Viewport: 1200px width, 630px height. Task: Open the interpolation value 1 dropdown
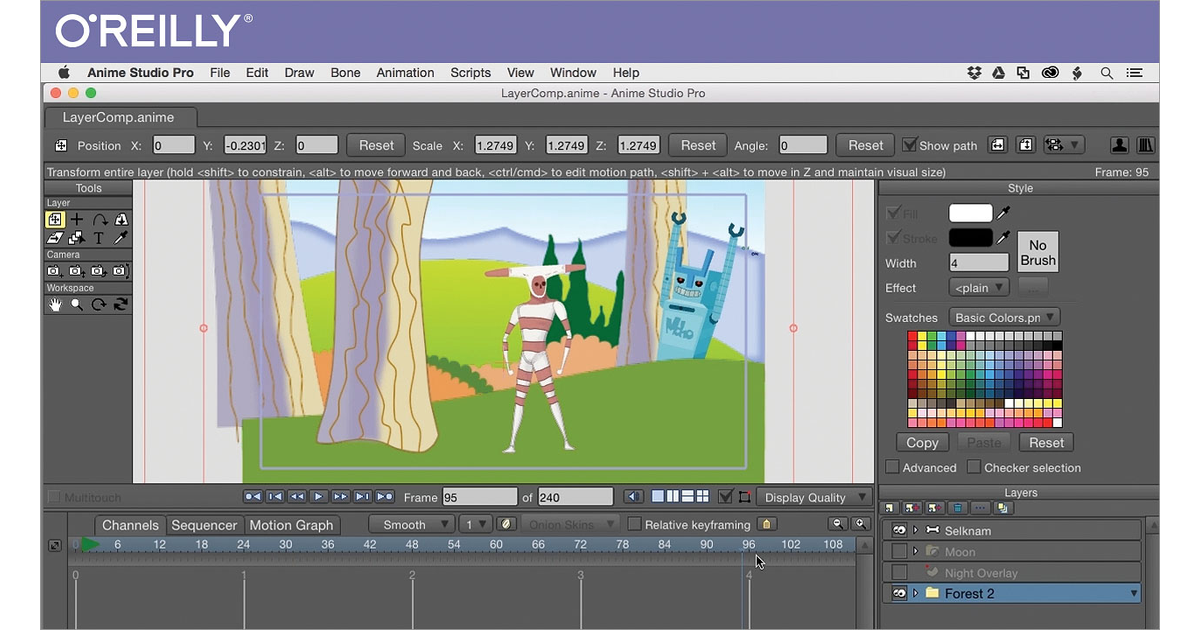point(475,524)
